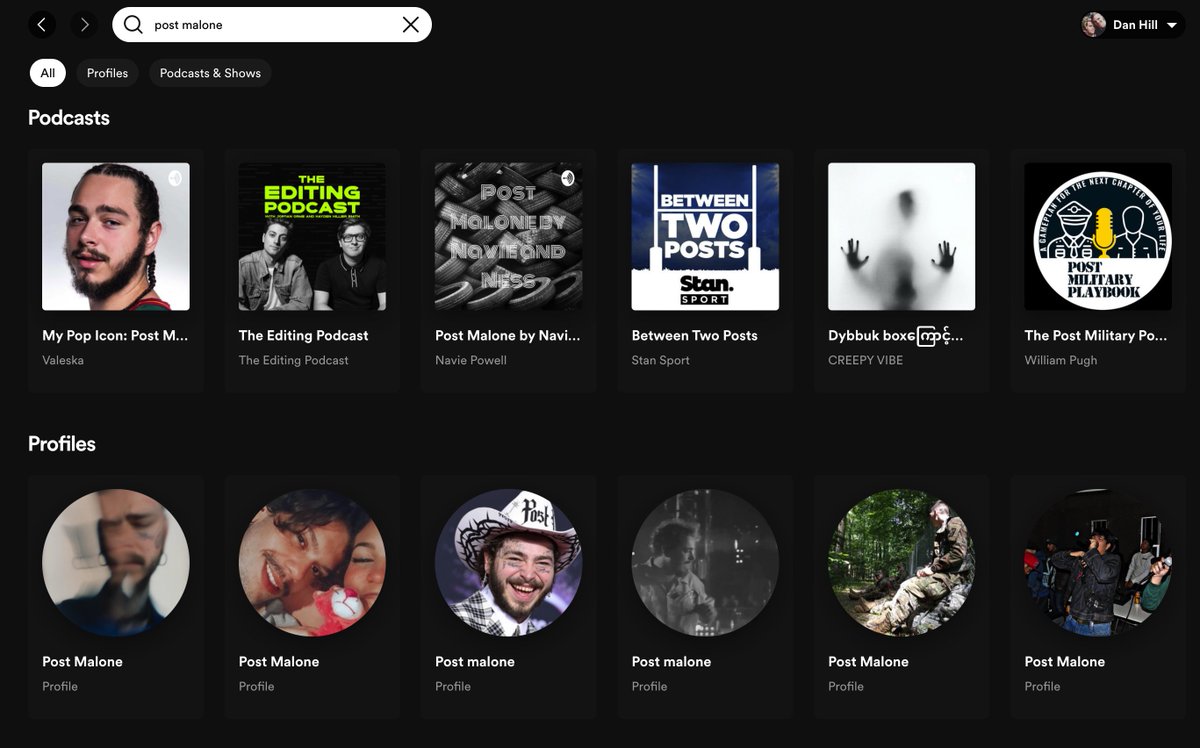Open the forest camouflage profile avatar
Viewport: 1200px width, 748px height.
[x=902, y=563]
